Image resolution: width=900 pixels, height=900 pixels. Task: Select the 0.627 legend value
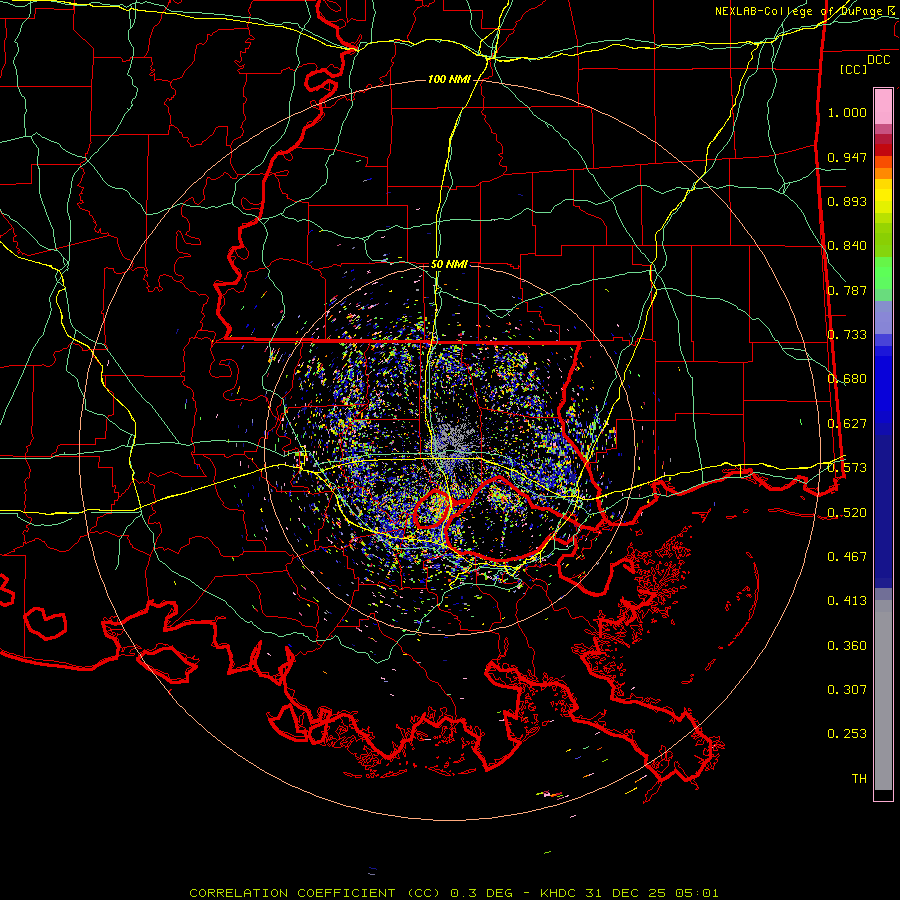pos(847,424)
